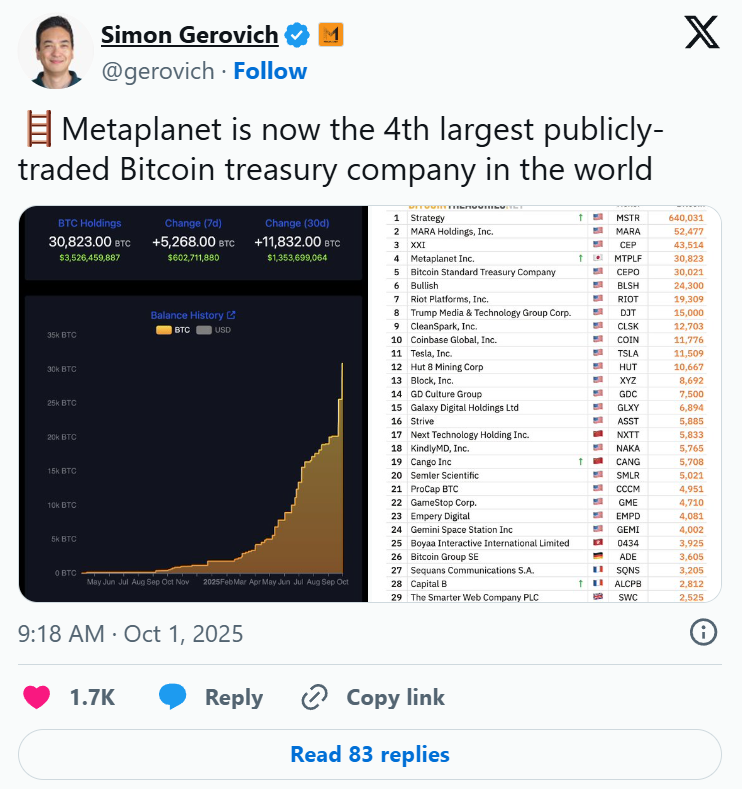Click the @gerovich handle

160,71
